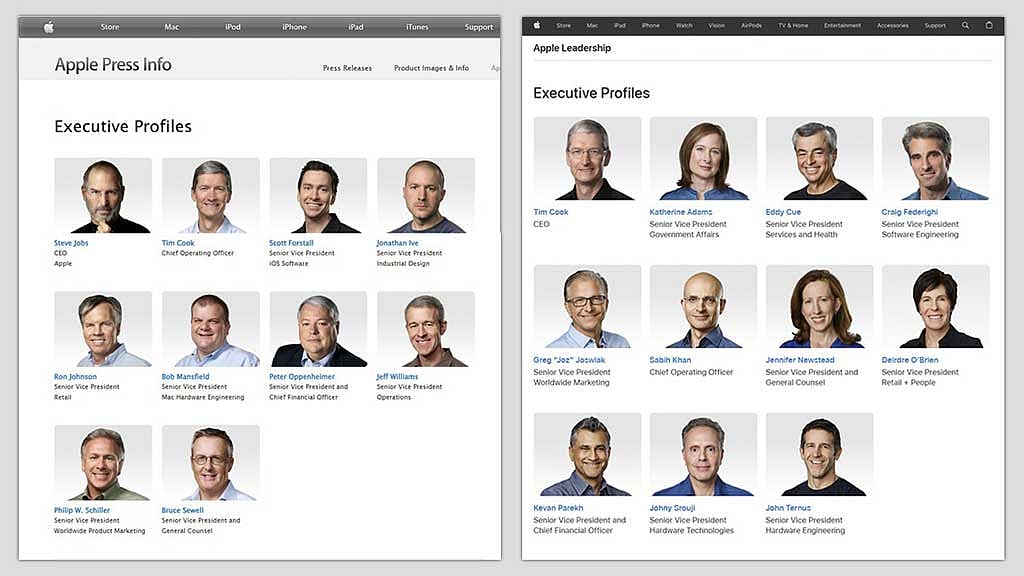Viewport: 1024px width, 576px height.
Task: Click Jonathan Ive portrait photo
Action: point(426,195)
